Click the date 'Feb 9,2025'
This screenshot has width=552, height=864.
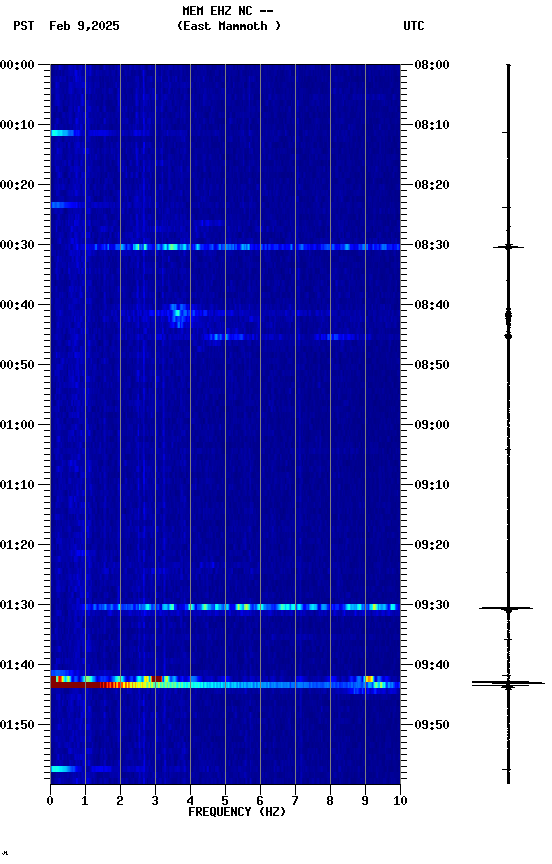[84, 26]
